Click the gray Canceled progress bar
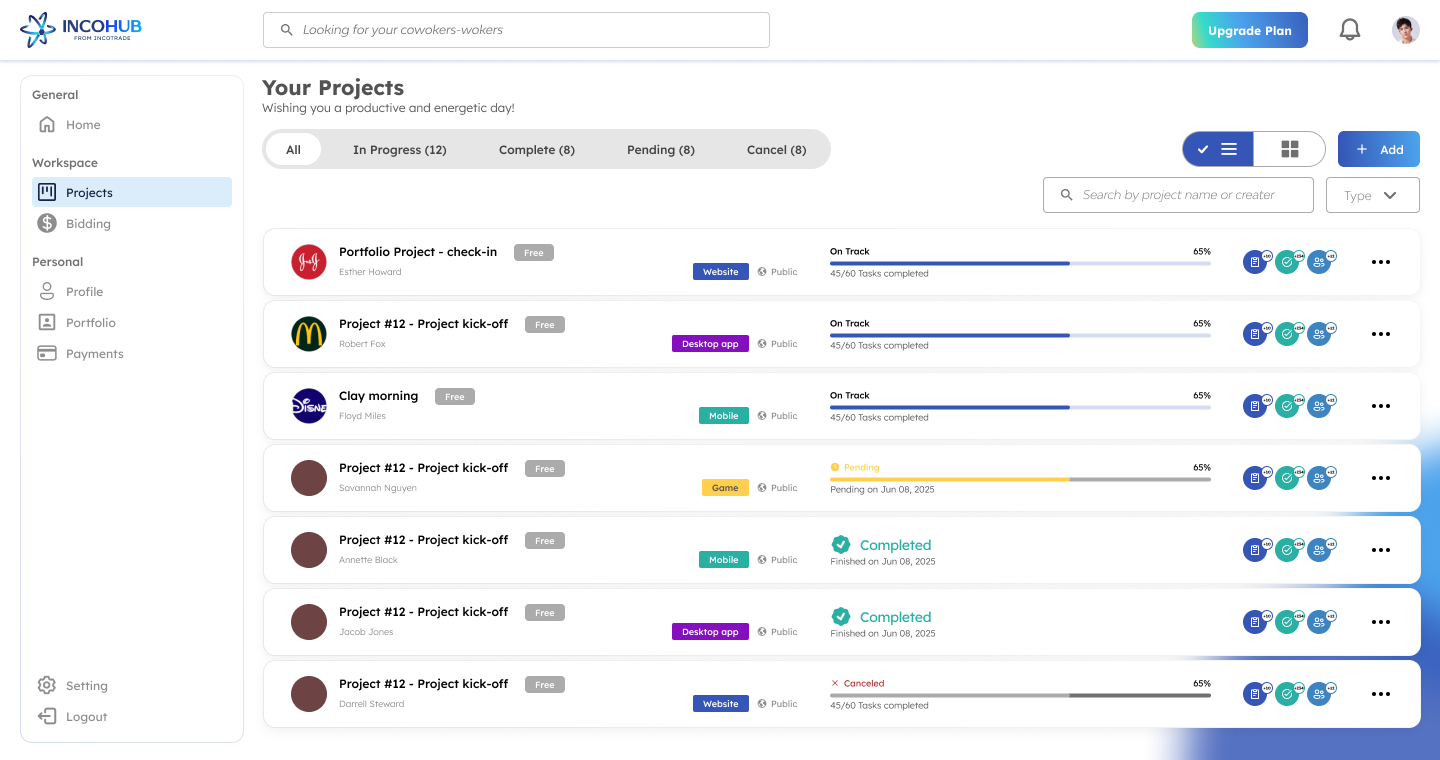This screenshot has height=760, width=1440. (1020, 695)
